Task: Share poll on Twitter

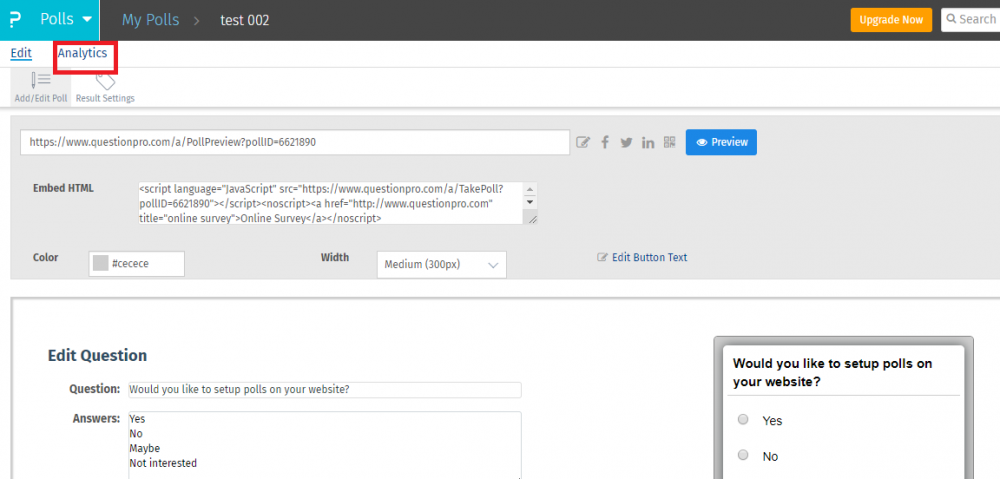Action: 626,143
